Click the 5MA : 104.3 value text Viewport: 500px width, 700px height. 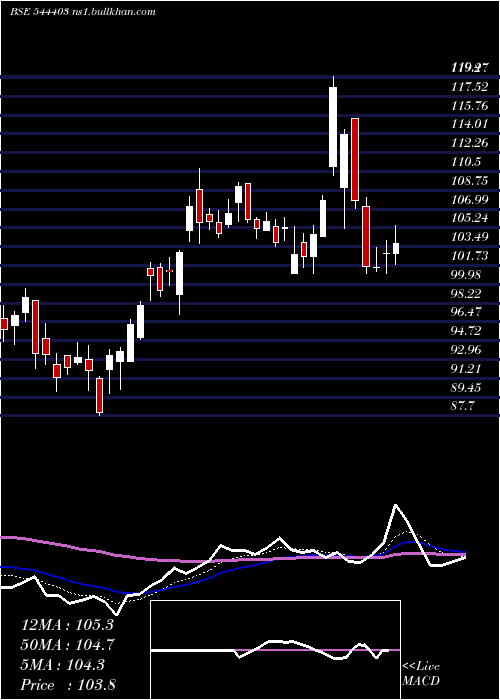click(x=63, y=665)
